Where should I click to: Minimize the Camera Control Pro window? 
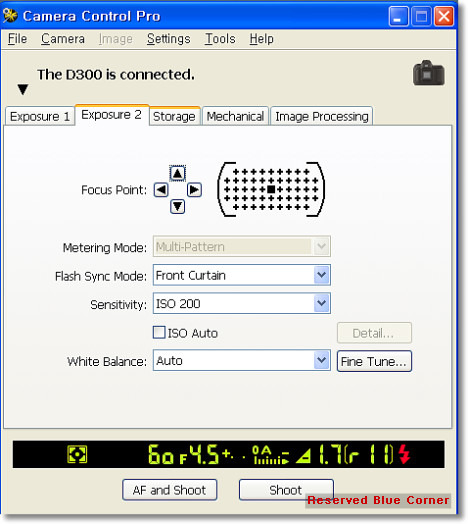click(x=398, y=16)
